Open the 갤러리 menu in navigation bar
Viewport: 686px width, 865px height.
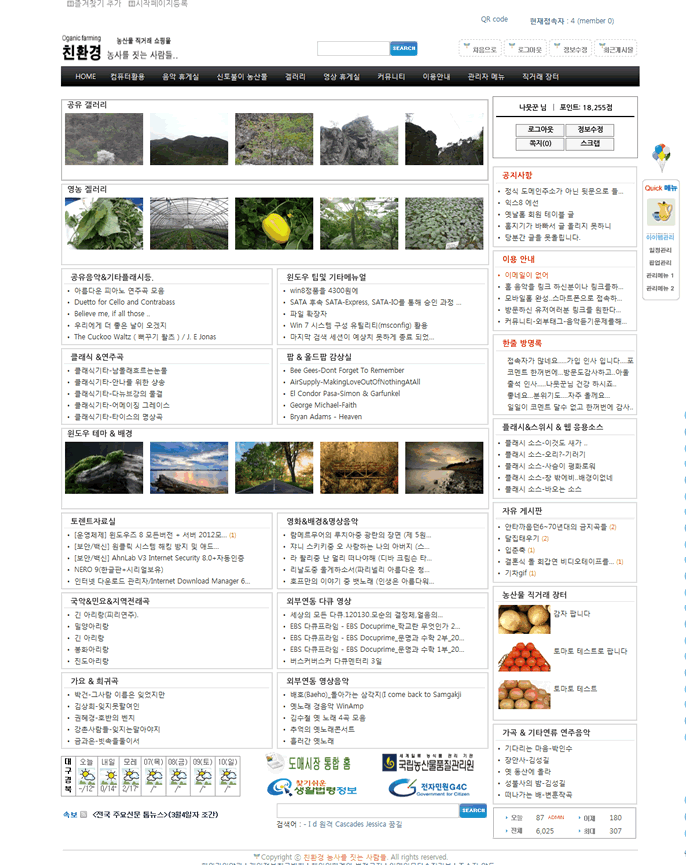[295, 76]
